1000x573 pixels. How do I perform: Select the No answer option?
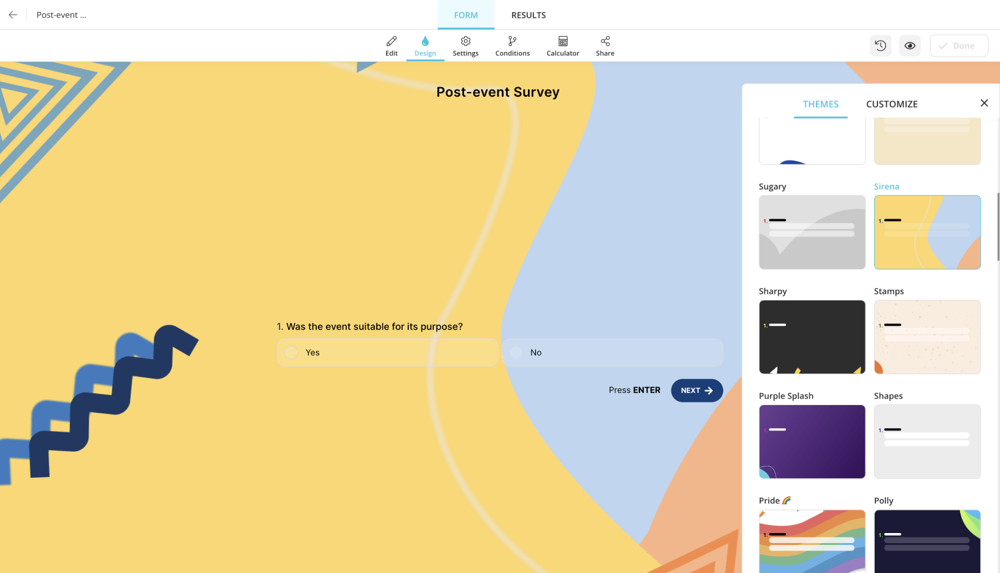[x=612, y=352]
